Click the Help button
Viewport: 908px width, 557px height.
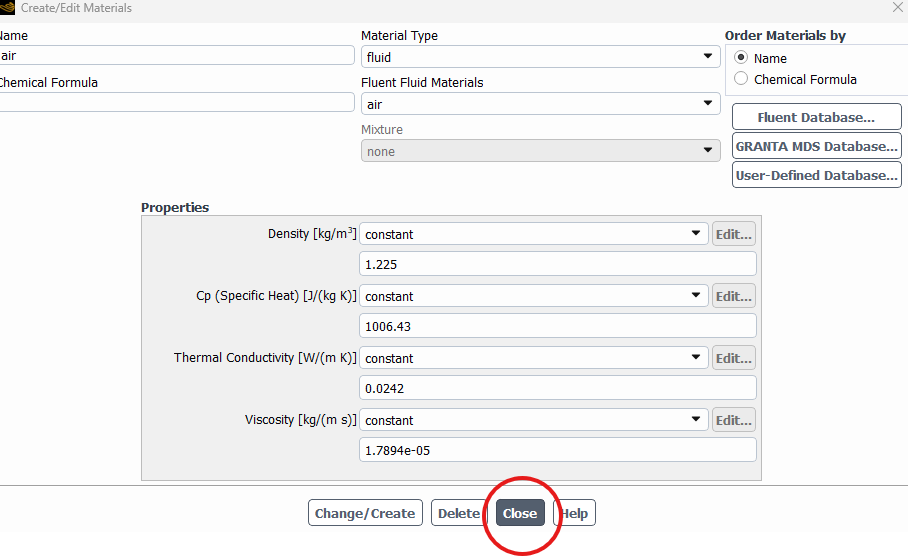click(x=574, y=513)
